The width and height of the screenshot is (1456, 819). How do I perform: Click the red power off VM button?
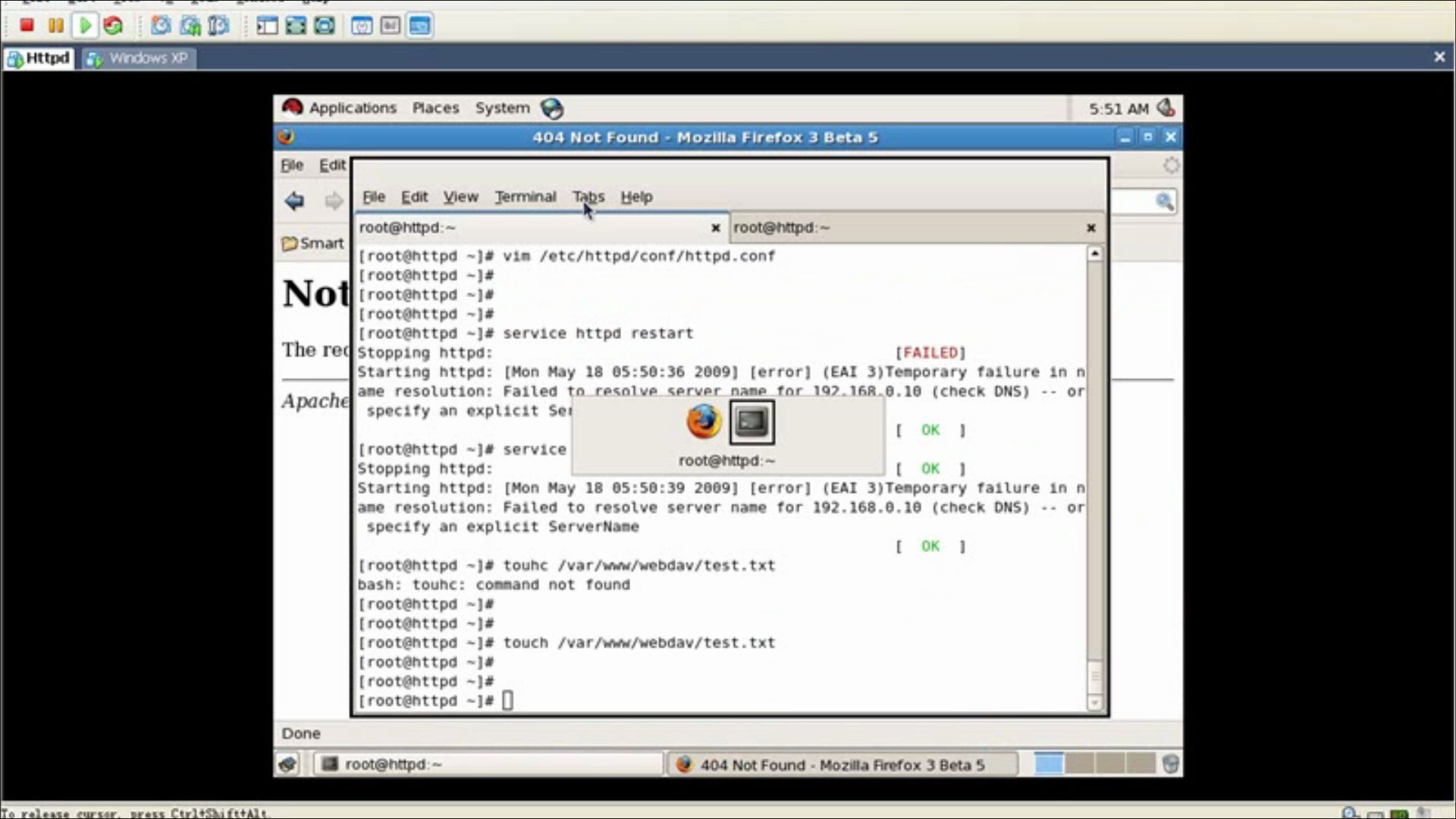(27, 25)
